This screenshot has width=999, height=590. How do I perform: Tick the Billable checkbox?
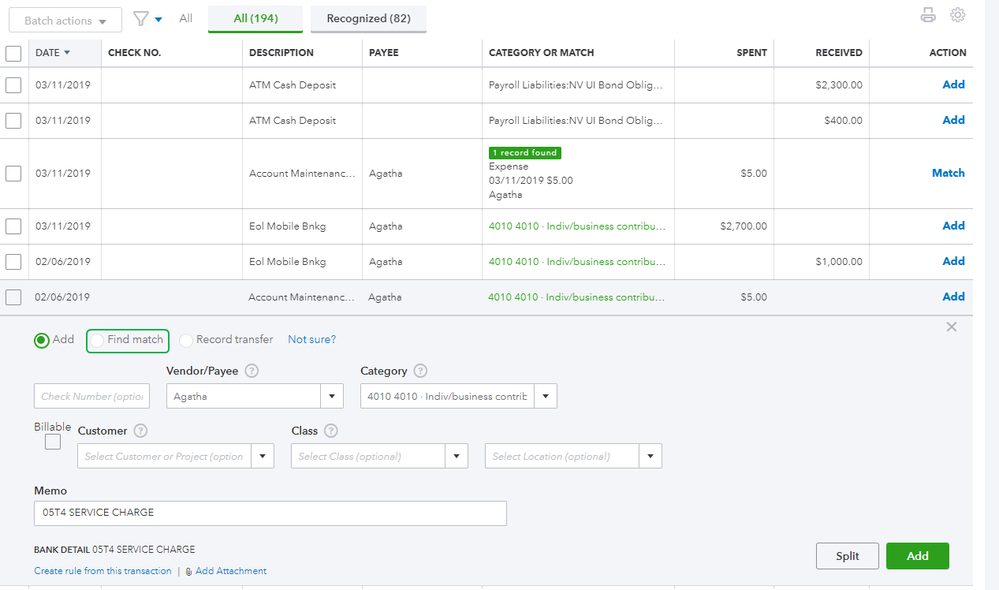coord(53,442)
